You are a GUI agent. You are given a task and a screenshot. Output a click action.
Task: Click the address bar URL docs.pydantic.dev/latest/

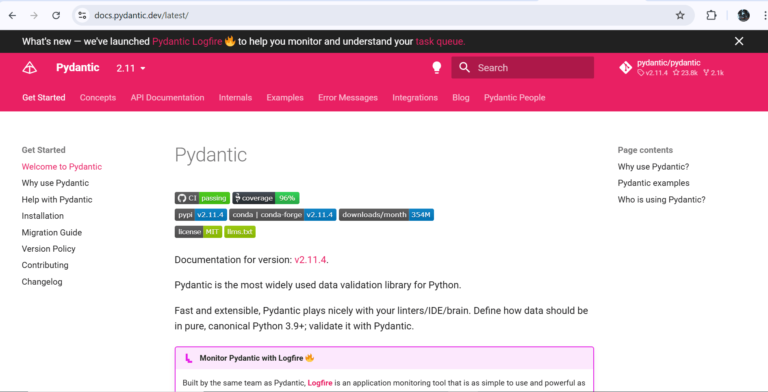(x=142, y=15)
